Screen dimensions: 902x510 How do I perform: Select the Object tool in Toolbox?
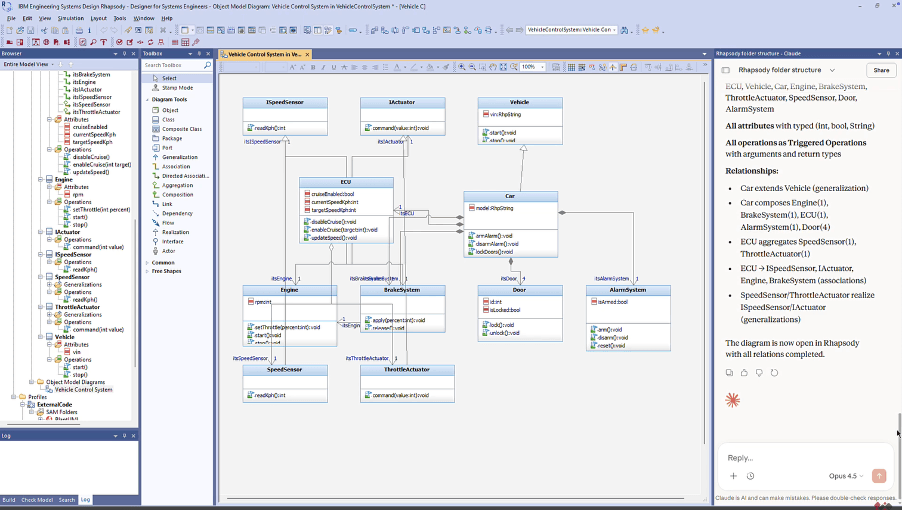tap(170, 110)
